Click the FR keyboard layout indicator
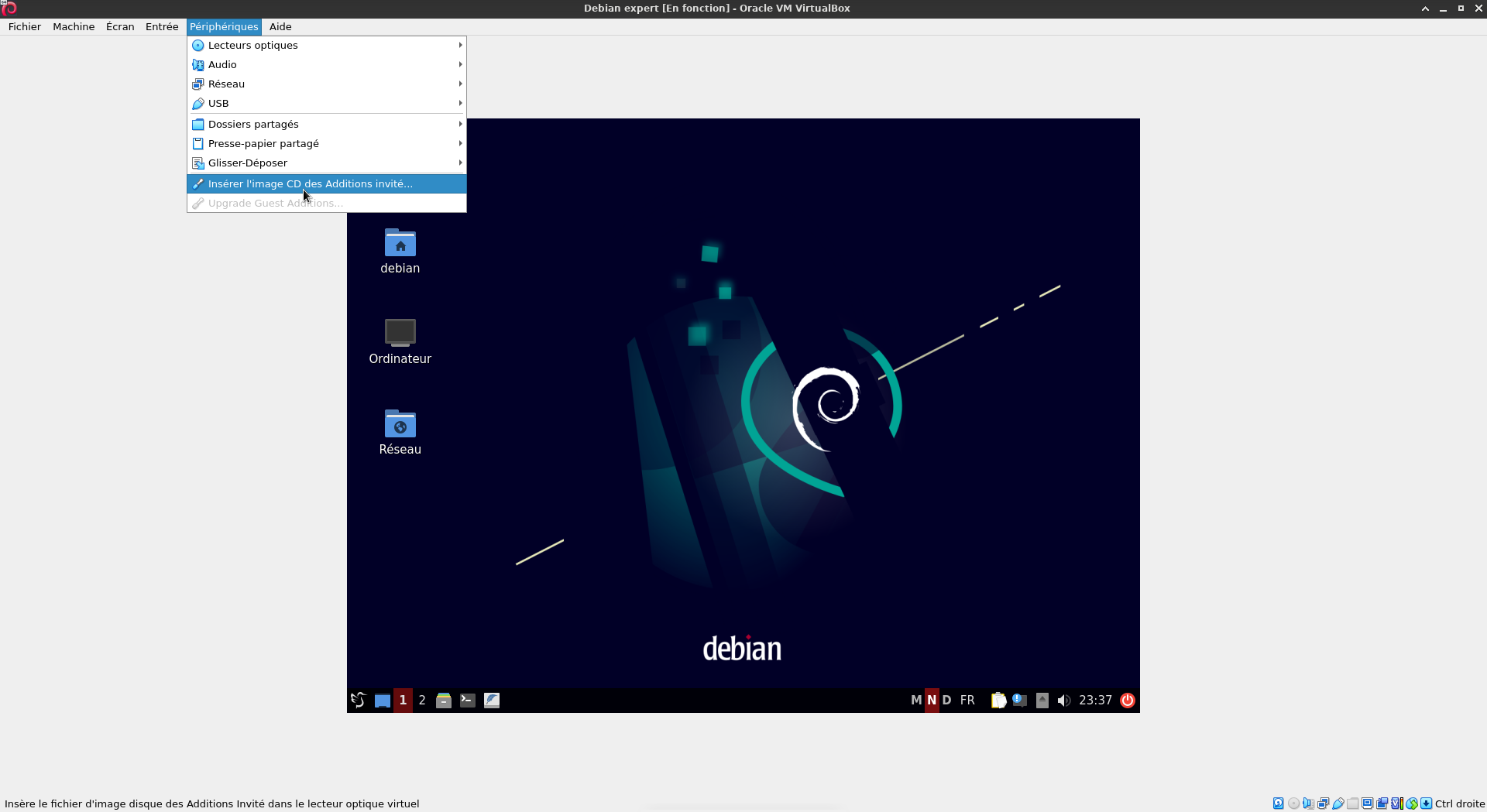 (x=967, y=700)
